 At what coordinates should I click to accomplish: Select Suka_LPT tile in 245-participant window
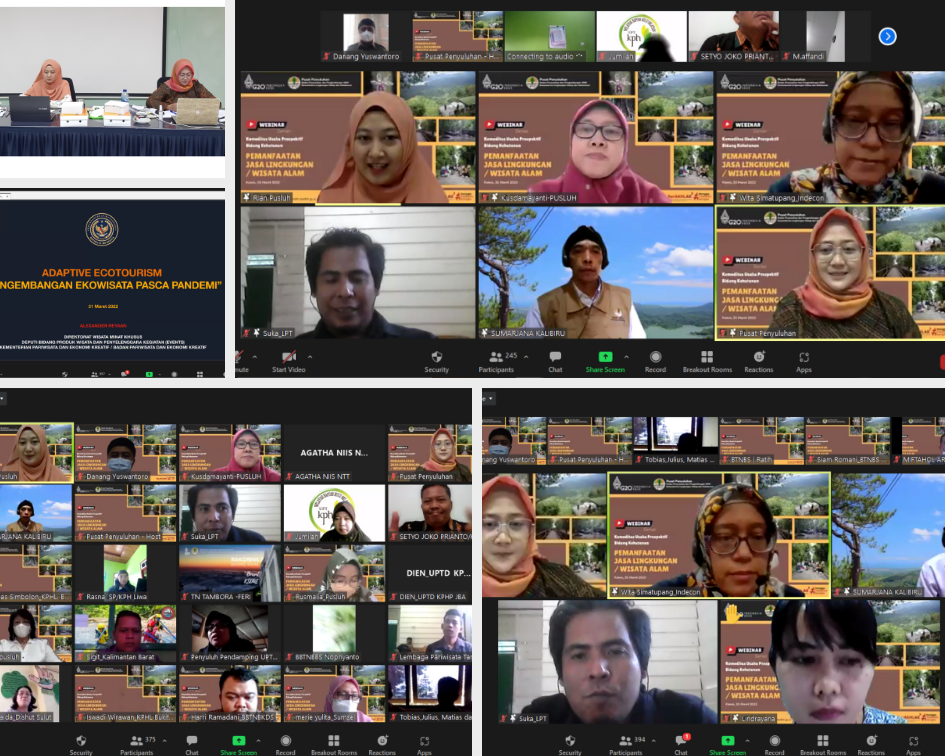tap(358, 272)
